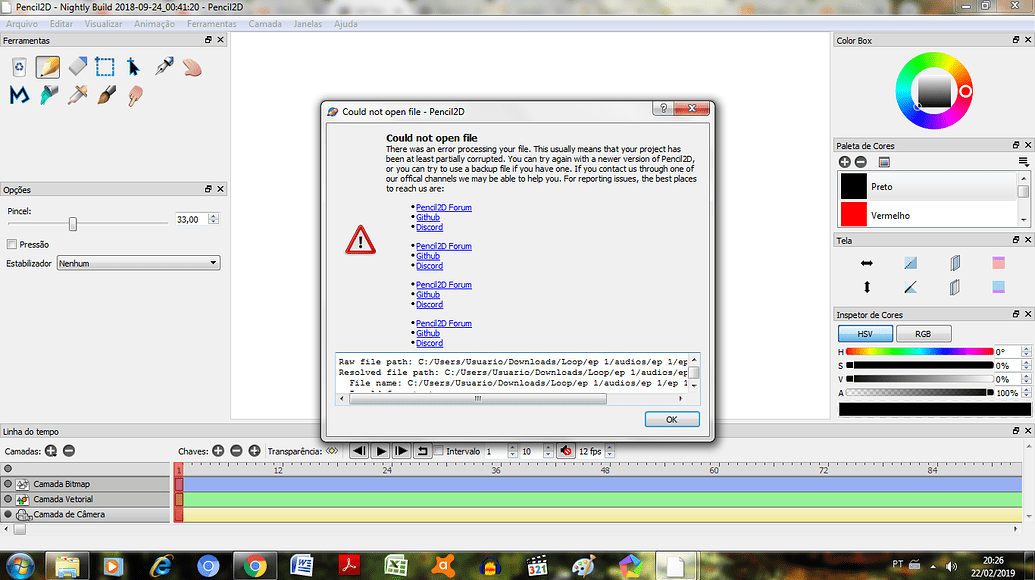Open the Animação menu
This screenshot has height=580, width=1035.
click(x=154, y=24)
